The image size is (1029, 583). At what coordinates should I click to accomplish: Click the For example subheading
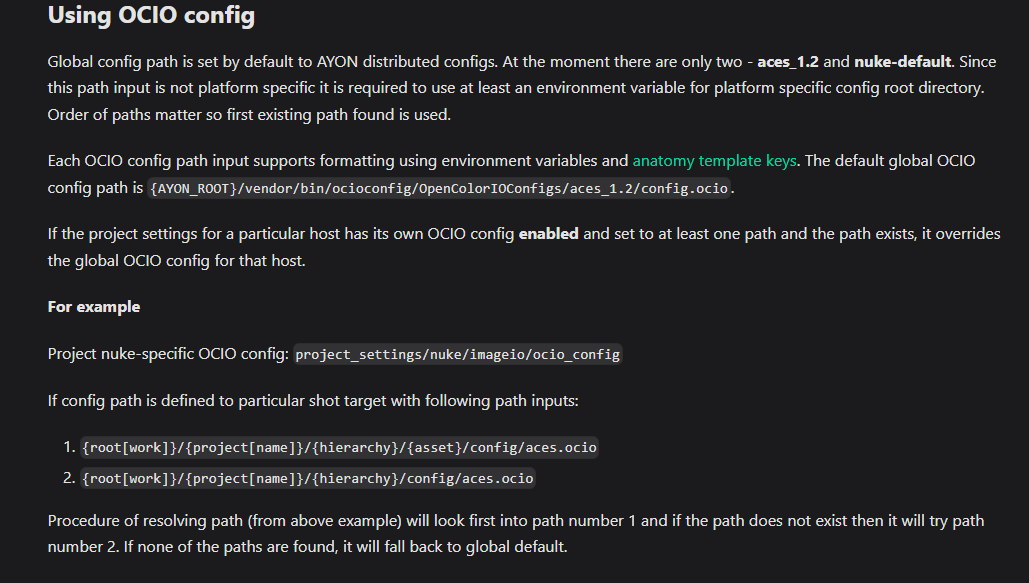(x=94, y=307)
